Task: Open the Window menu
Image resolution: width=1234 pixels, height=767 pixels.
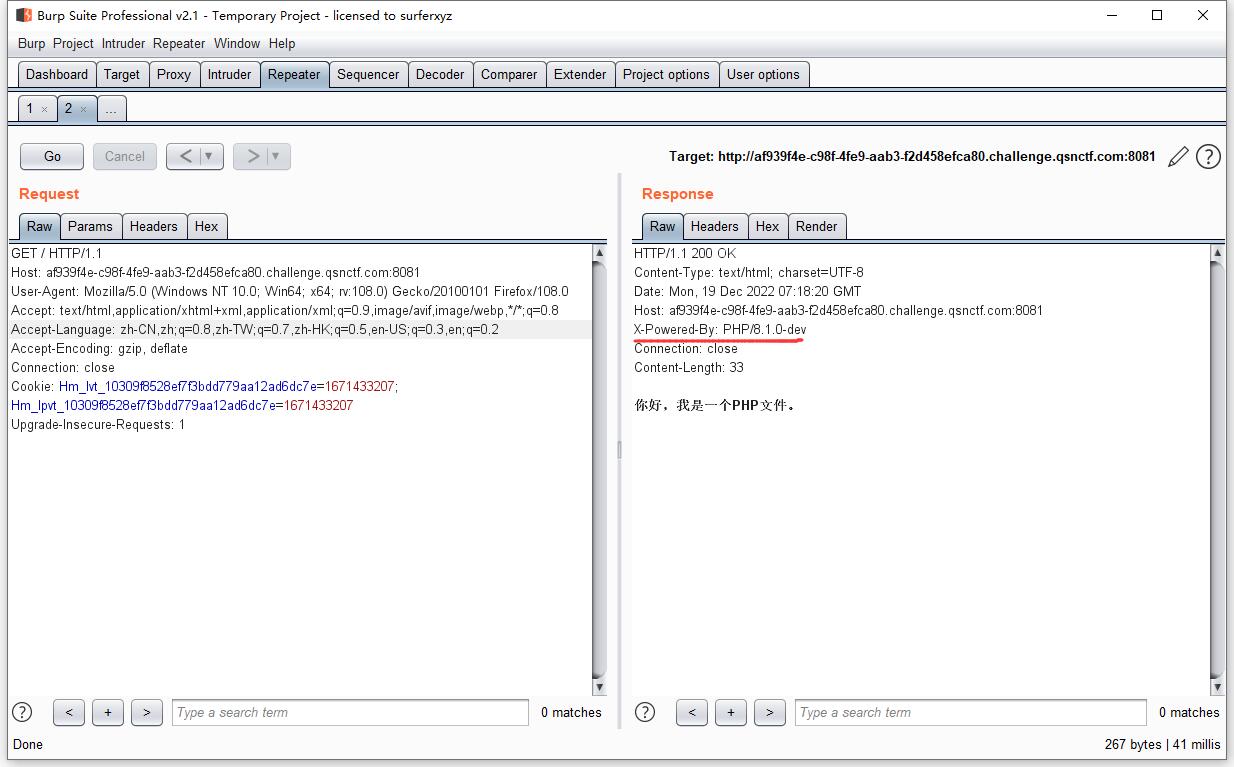Action: (x=237, y=43)
